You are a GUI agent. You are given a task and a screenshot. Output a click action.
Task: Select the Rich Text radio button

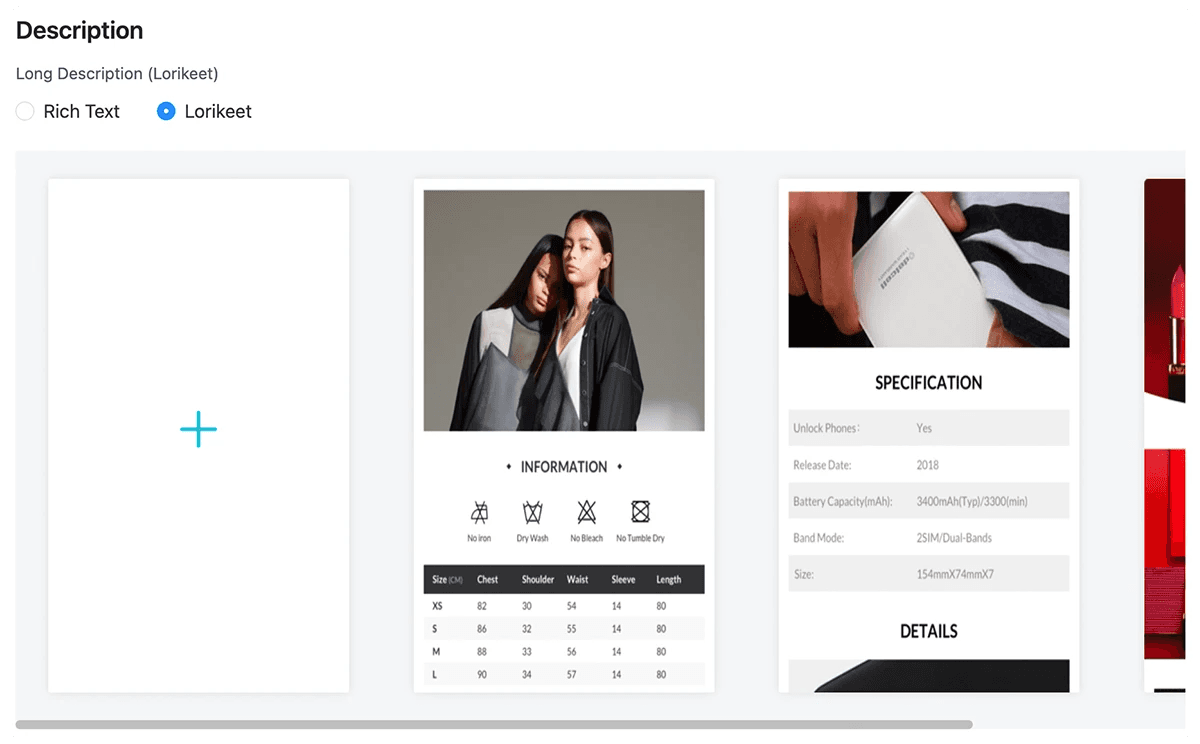(x=25, y=111)
